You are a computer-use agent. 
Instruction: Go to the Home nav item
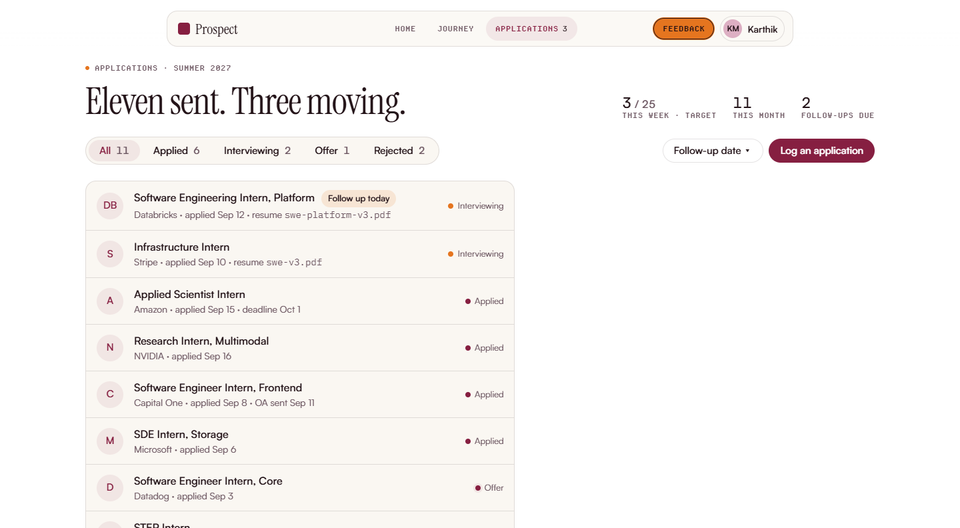pos(405,29)
